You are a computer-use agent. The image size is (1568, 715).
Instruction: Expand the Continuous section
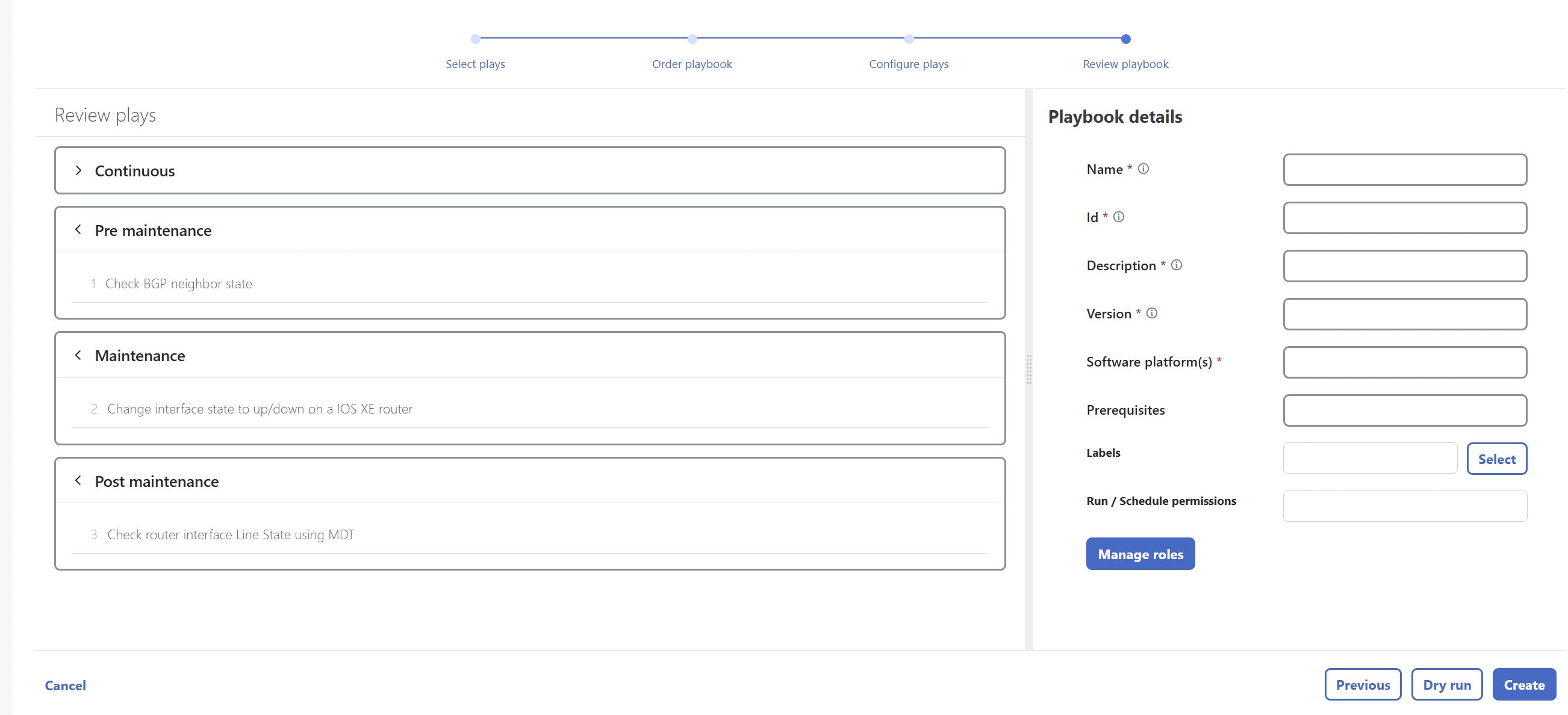pyautogui.click(x=78, y=170)
